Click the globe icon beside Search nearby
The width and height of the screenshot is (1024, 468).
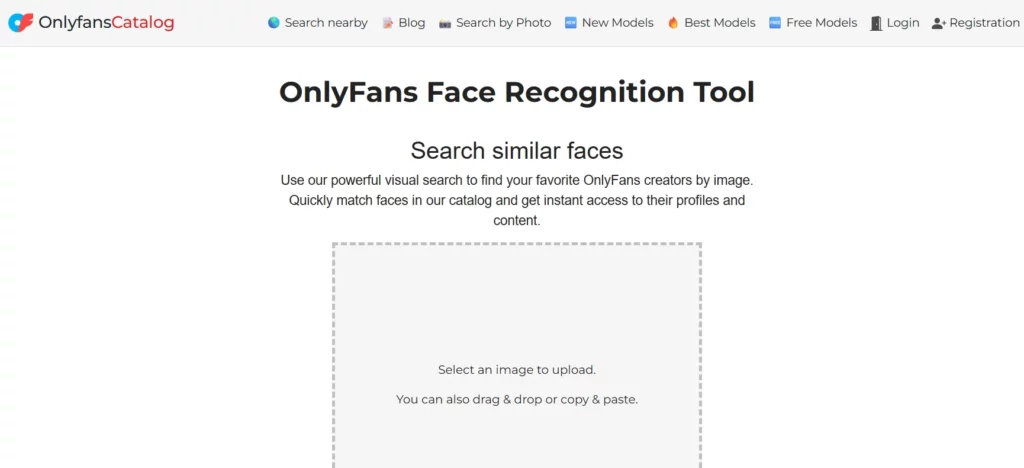pyautogui.click(x=274, y=23)
